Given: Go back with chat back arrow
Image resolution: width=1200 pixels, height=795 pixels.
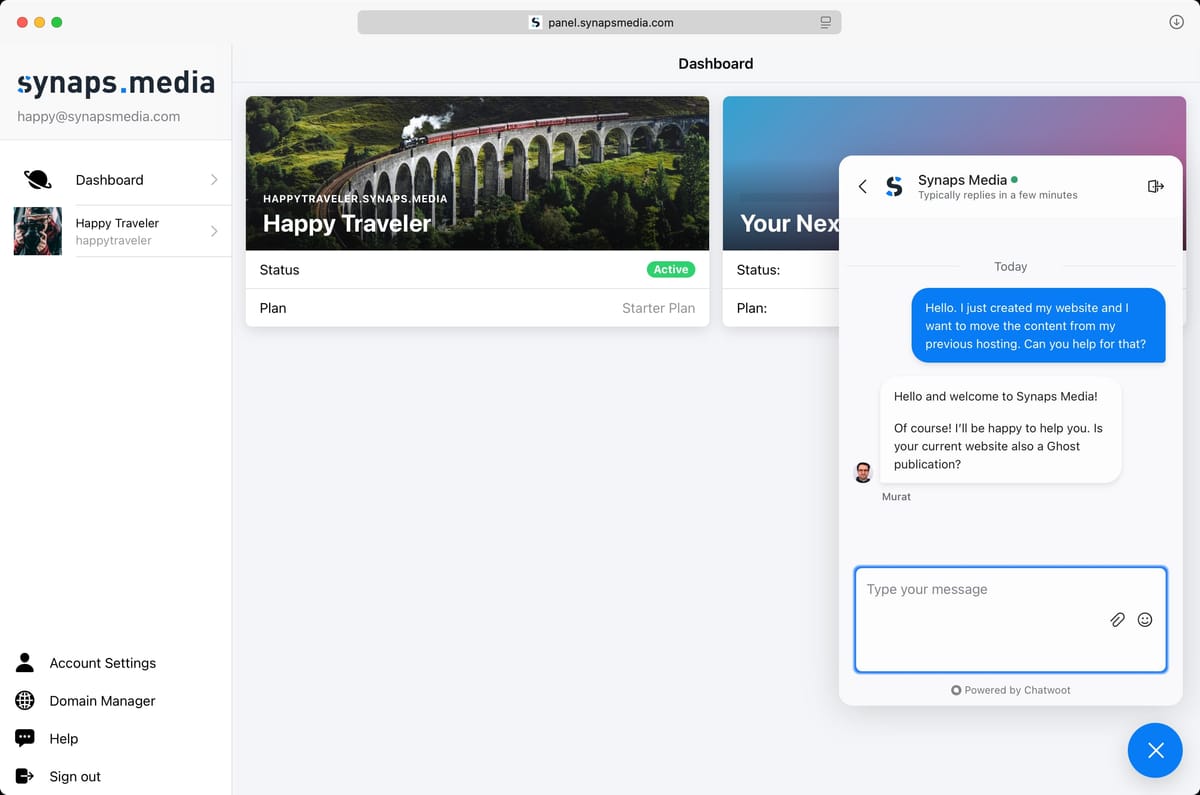Looking at the screenshot, I should pyautogui.click(x=862, y=186).
